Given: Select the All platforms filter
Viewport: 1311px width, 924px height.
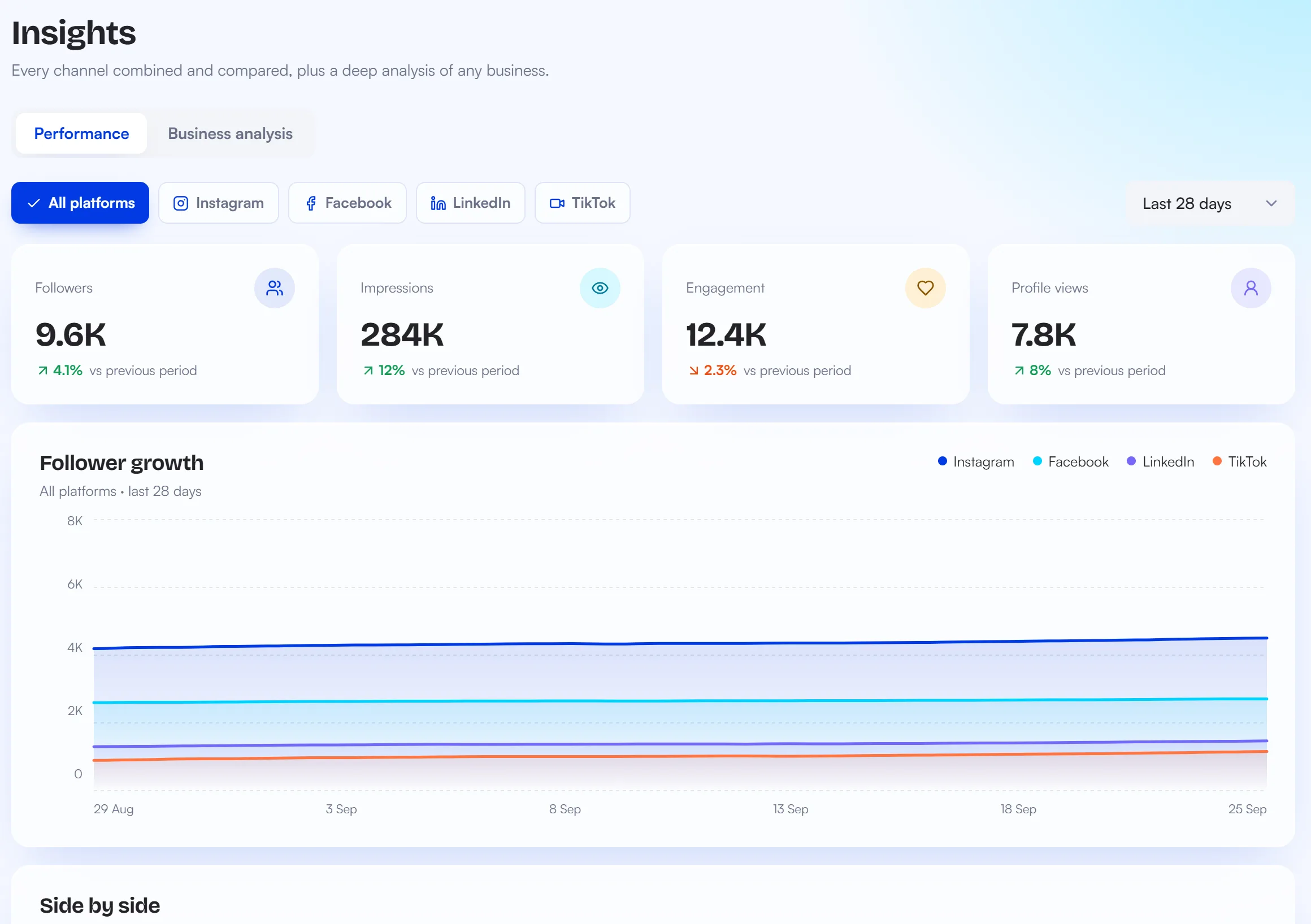Looking at the screenshot, I should click(x=80, y=203).
